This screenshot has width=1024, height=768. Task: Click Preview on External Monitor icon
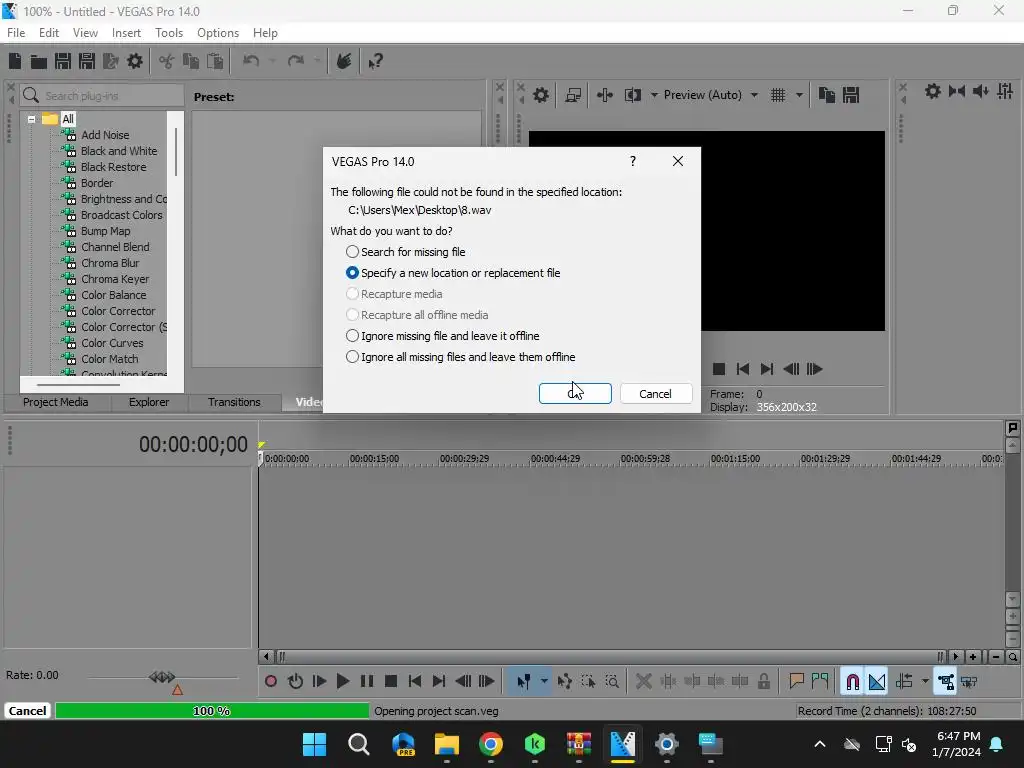(573, 95)
